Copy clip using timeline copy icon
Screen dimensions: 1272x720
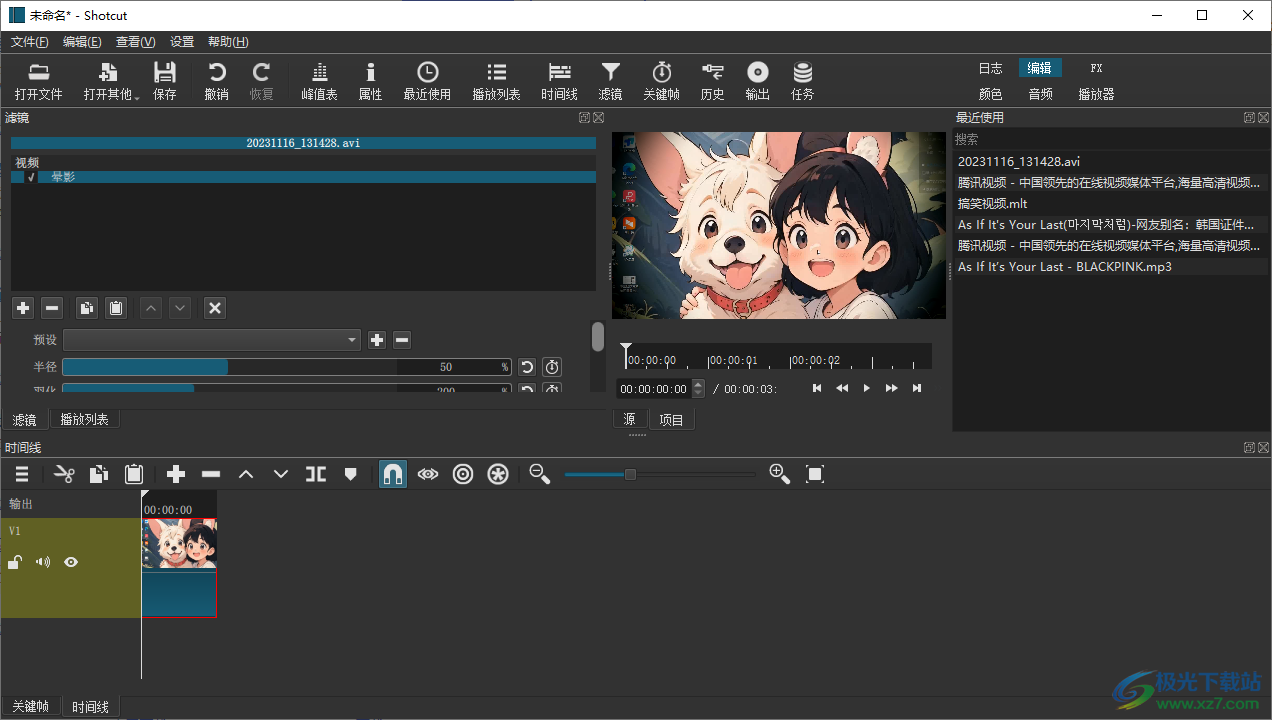[x=99, y=474]
